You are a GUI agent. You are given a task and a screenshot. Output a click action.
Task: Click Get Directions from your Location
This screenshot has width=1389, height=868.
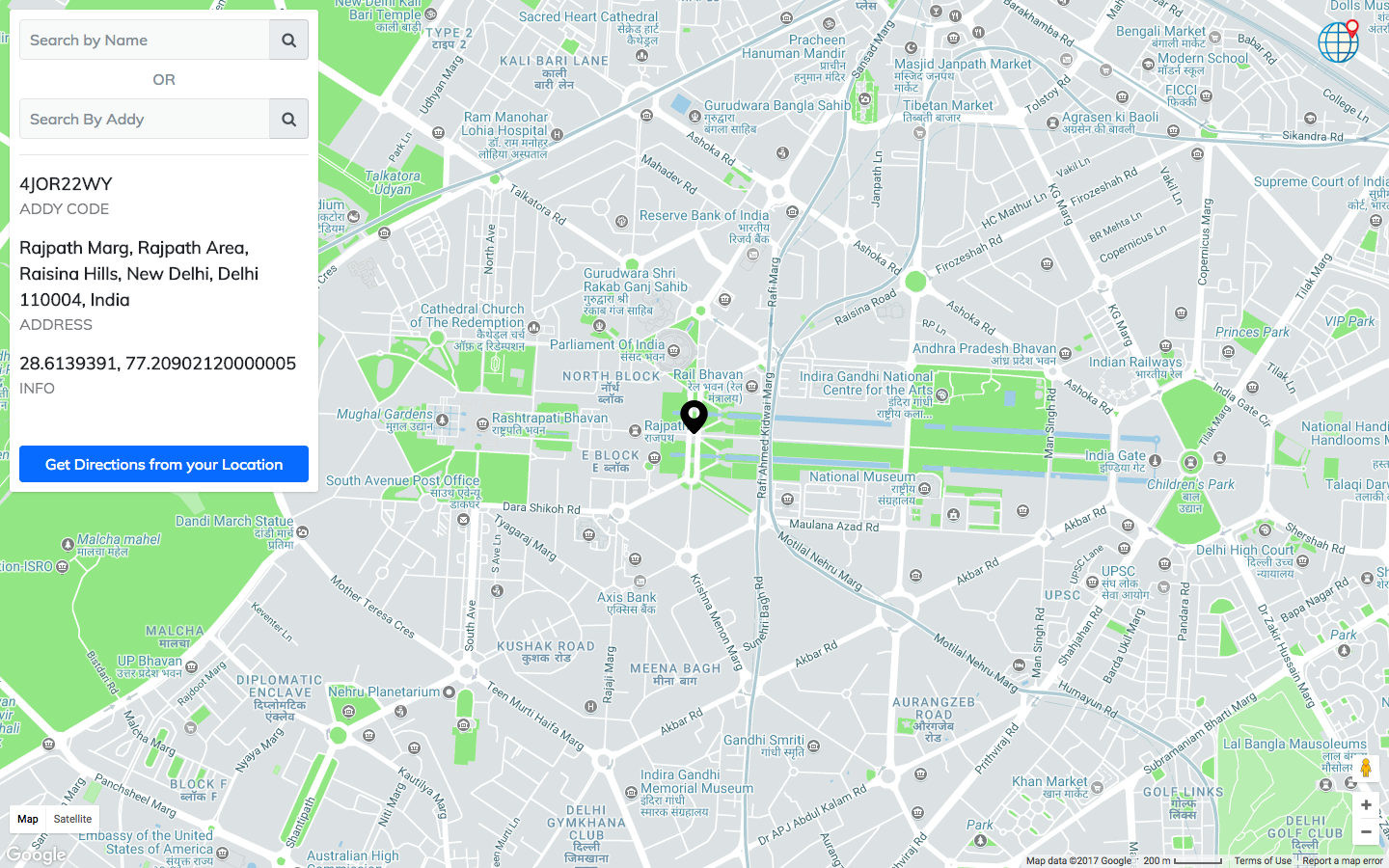pyautogui.click(x=164, y=464)
